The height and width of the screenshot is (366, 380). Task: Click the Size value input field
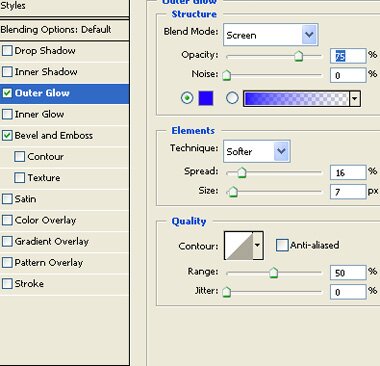[348, 192]
